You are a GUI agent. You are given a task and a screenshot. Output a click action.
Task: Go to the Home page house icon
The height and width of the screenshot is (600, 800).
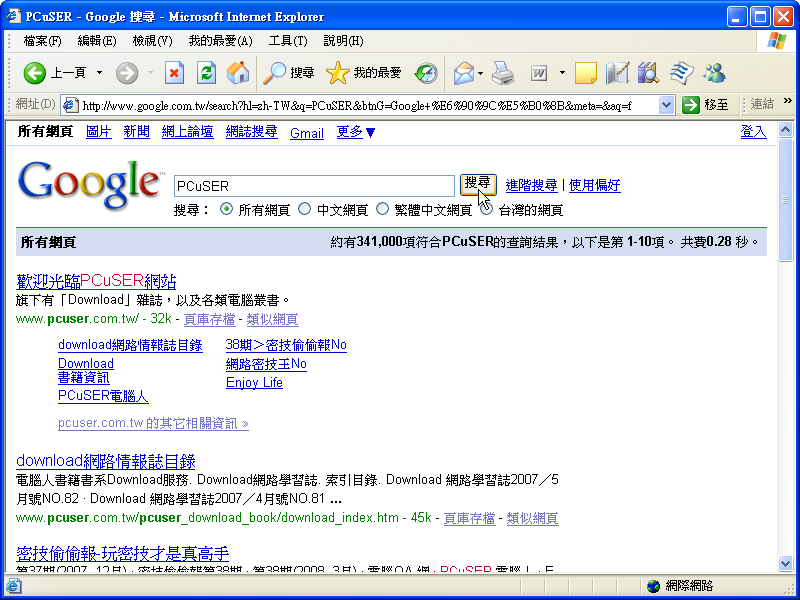coord(238,73)
